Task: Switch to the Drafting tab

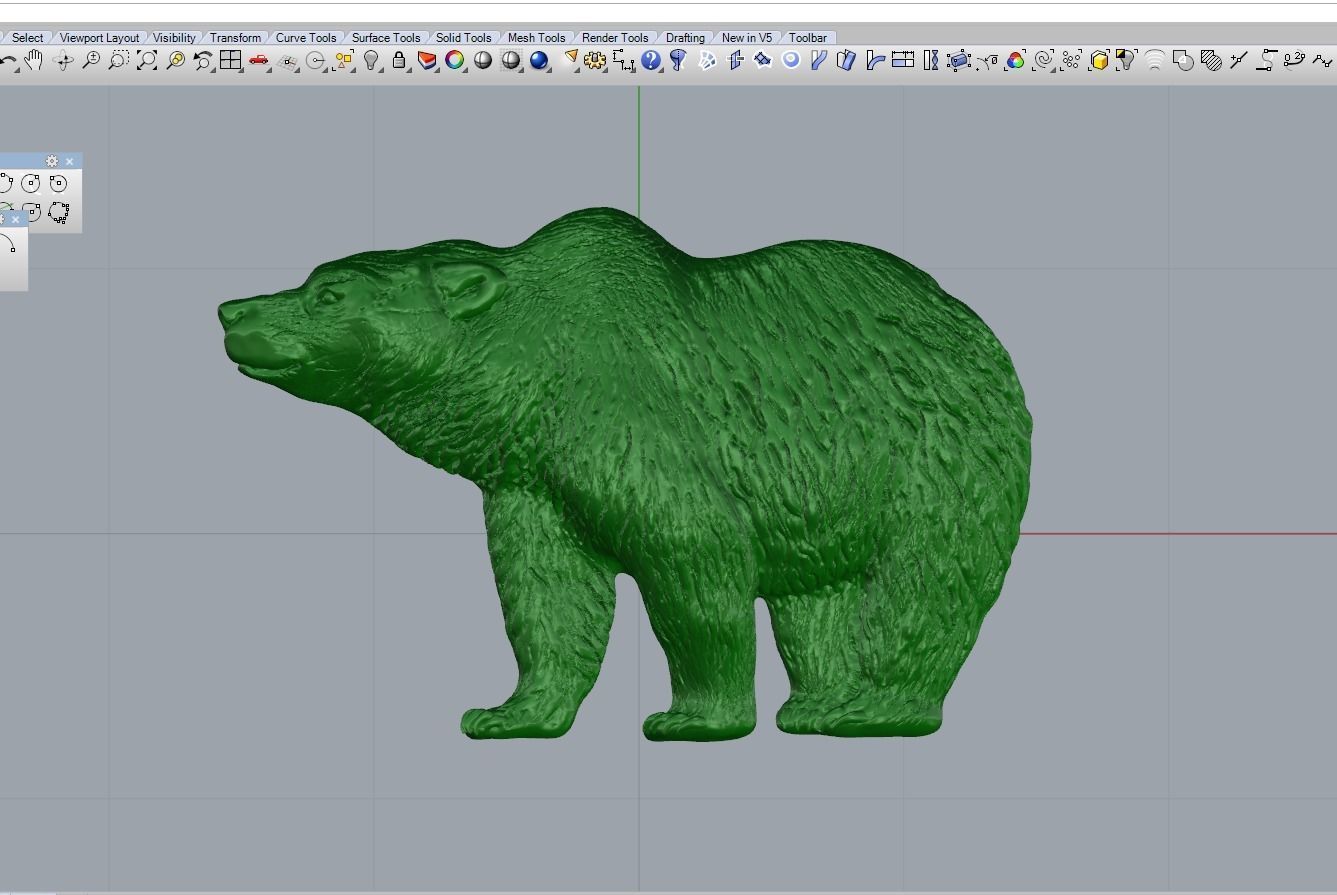Action: (685, 38)
